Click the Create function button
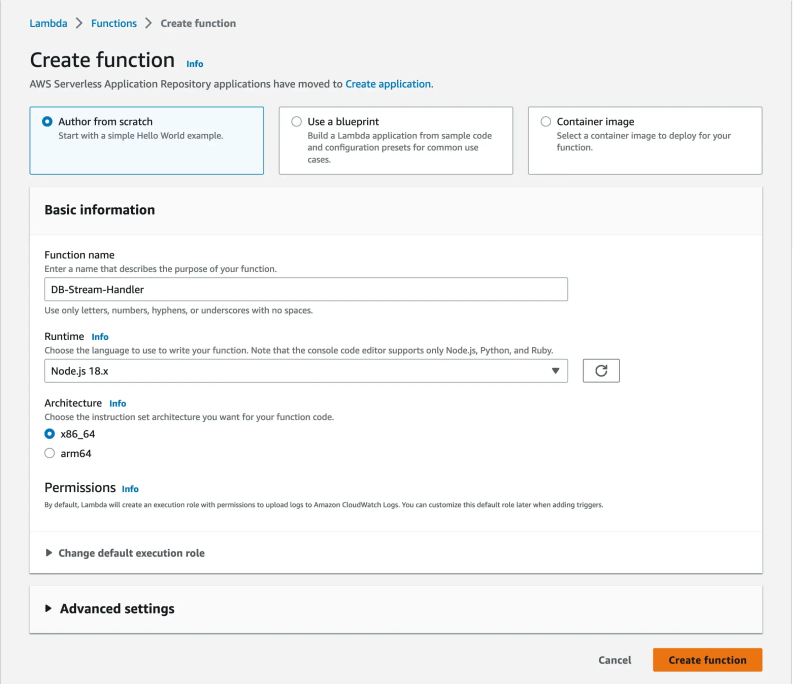This screenshot has width=800, height=691. [707, 660]
